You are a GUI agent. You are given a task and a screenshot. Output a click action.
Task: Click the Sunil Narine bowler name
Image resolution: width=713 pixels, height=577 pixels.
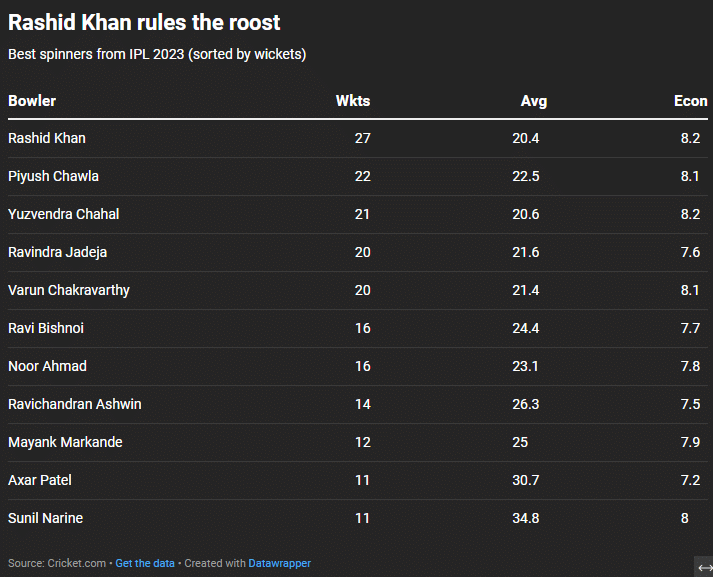[x=45, y=518]
